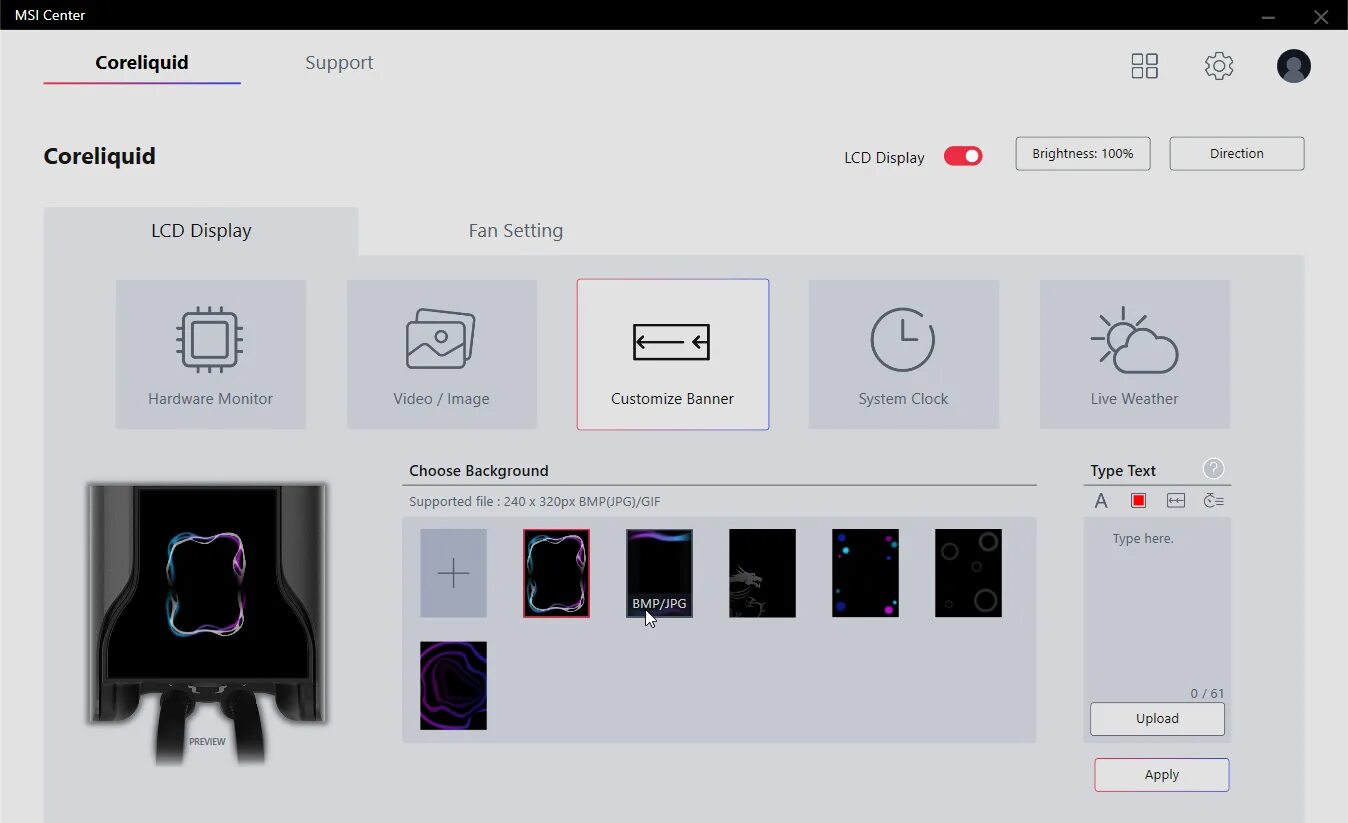Select the Video / Image mode tile

pyautogui.click(x=441, y=354)
